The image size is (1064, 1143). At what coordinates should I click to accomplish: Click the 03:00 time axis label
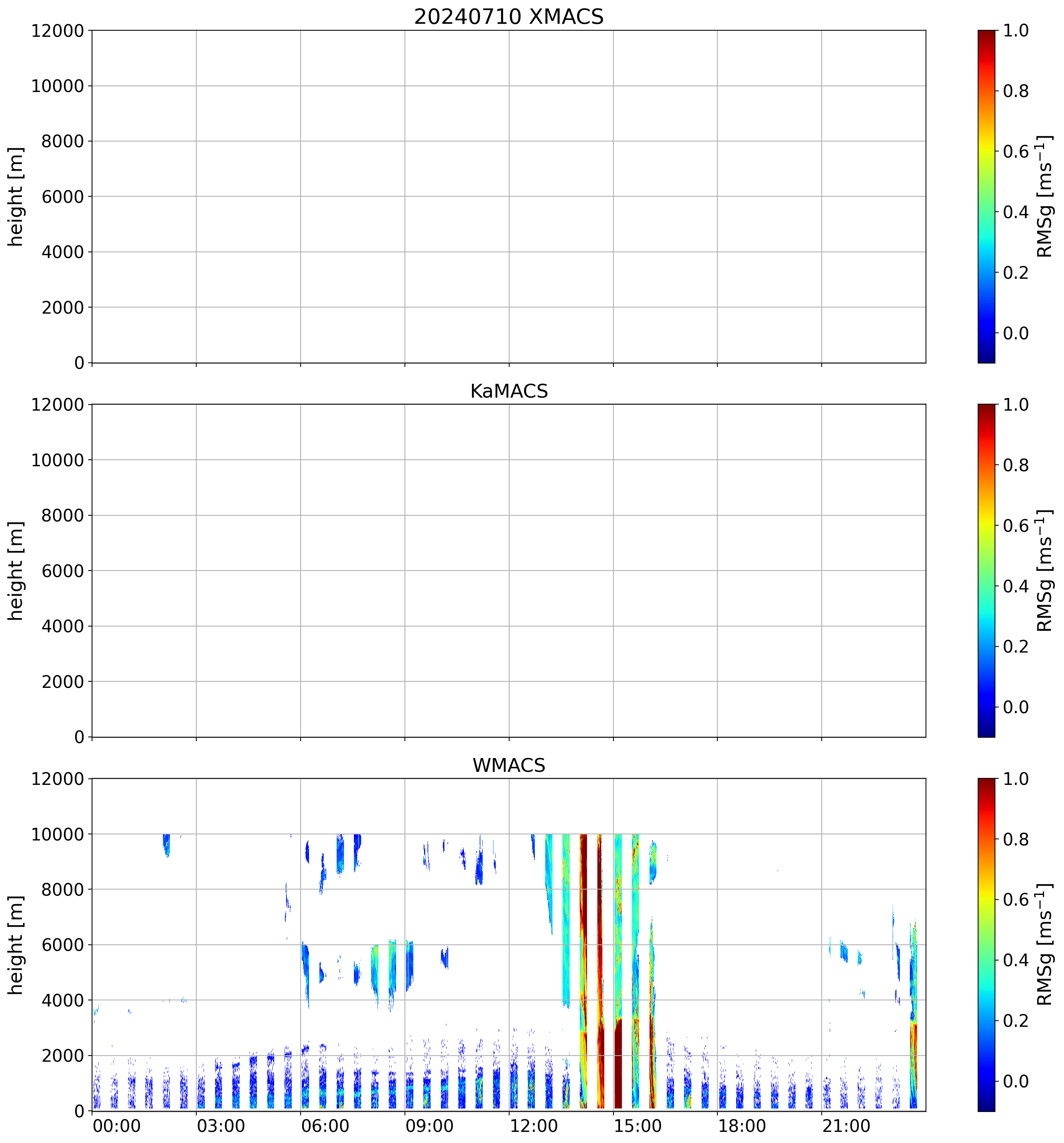(221, 1126)
